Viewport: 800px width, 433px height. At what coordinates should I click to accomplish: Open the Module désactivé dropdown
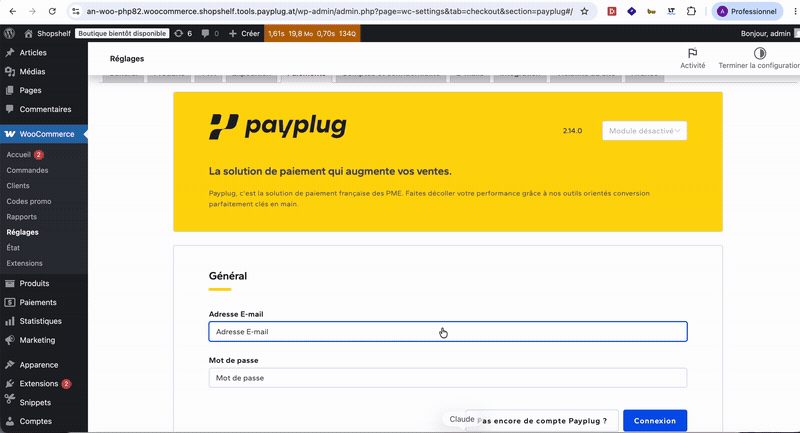pyautogui.click(x=644, y=131)
